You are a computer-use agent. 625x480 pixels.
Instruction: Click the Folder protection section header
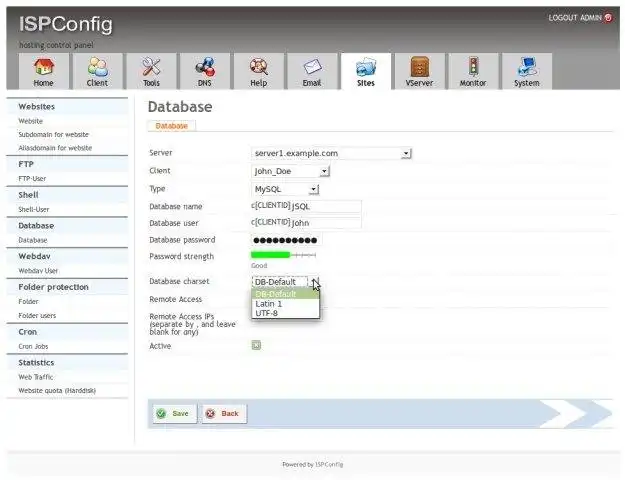pos(67,287)
